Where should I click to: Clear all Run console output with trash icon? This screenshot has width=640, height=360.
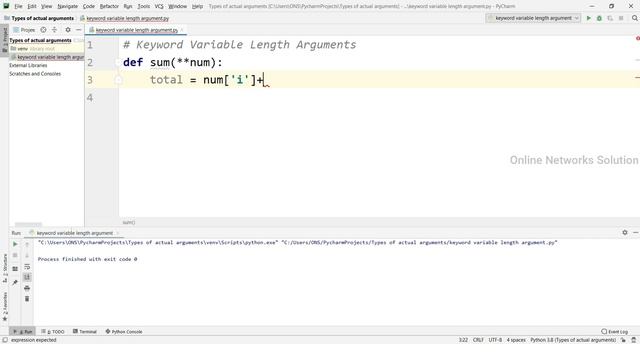(x=27, y=299)
